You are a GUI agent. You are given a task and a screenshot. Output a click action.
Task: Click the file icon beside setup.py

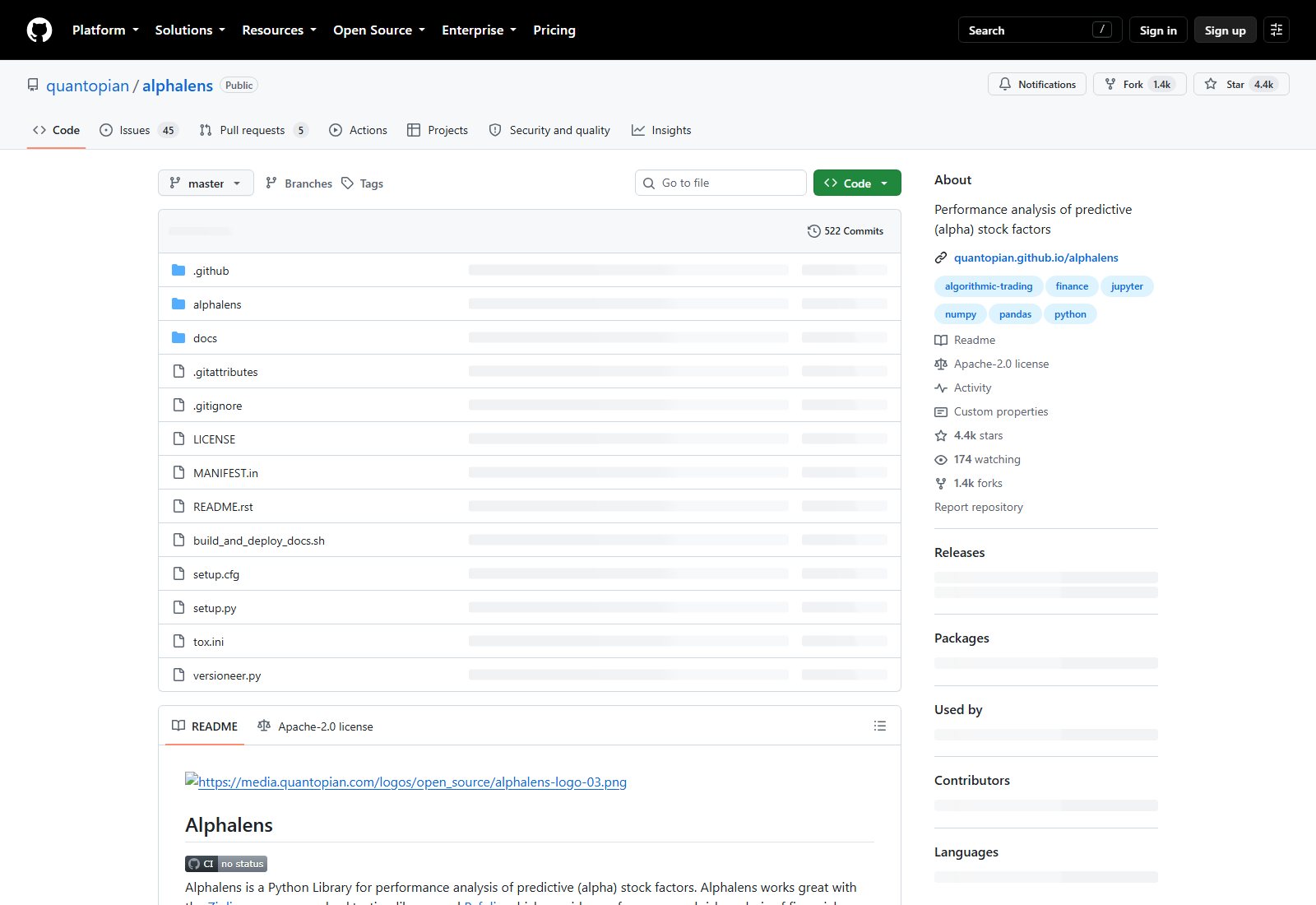tap(178, 607)
